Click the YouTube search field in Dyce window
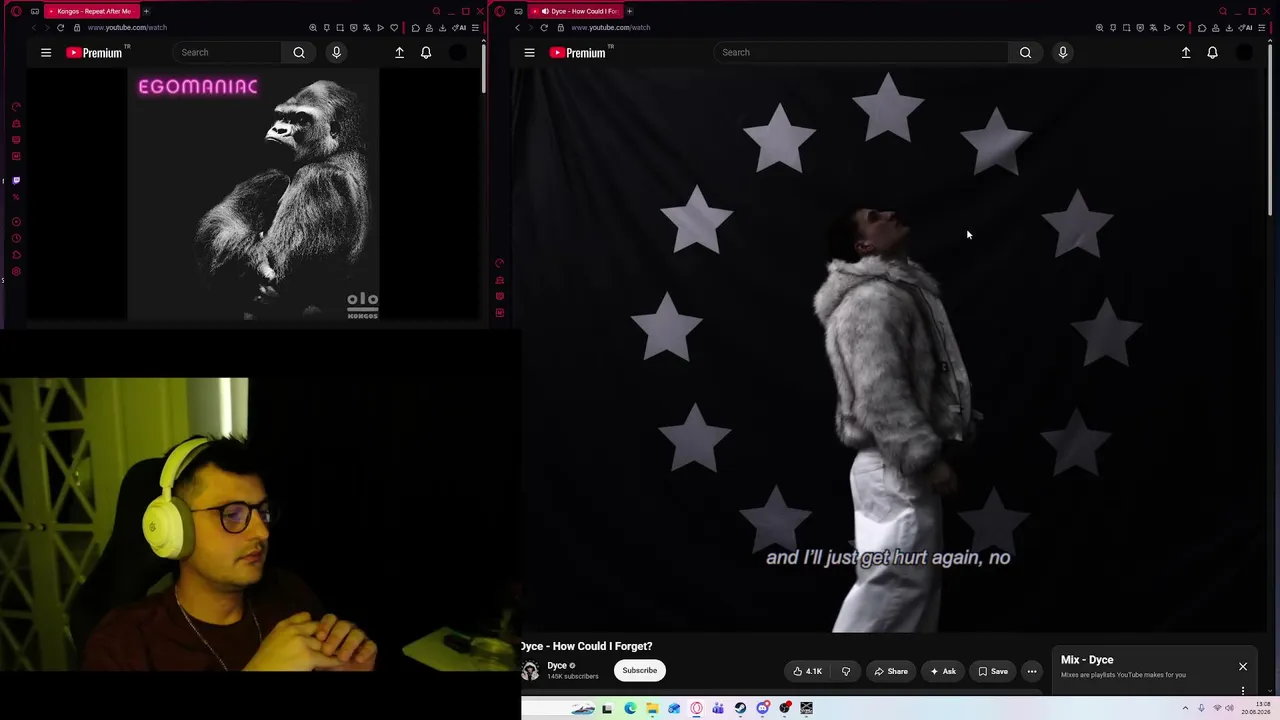1280x720 pixels. coord(861,52)
